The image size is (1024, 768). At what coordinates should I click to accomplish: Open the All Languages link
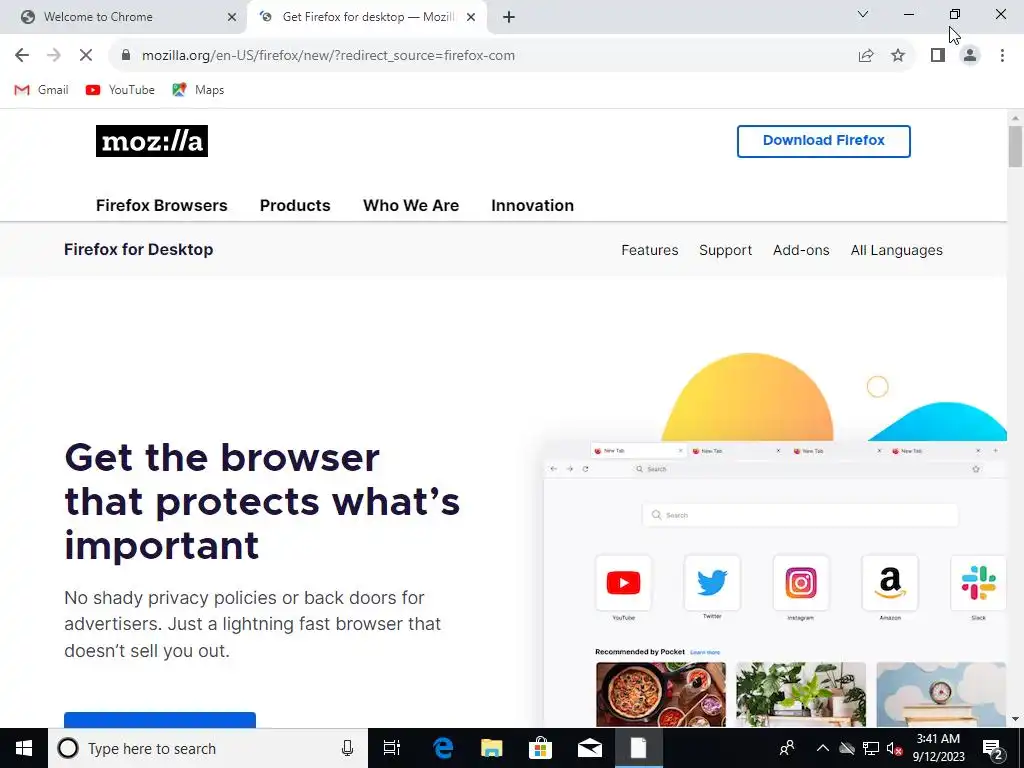pos(897,250)
